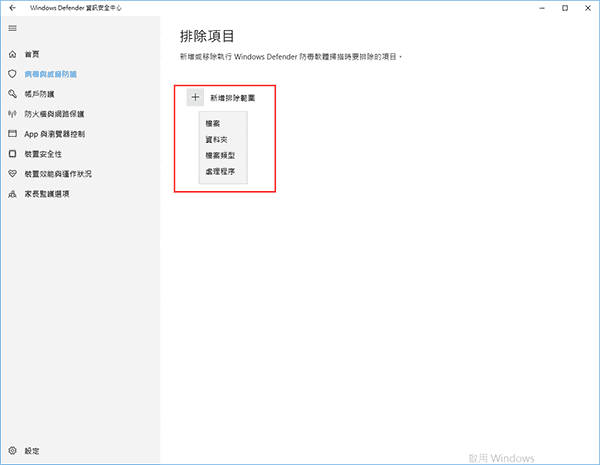Click the family options people icon

coord(12,194)
